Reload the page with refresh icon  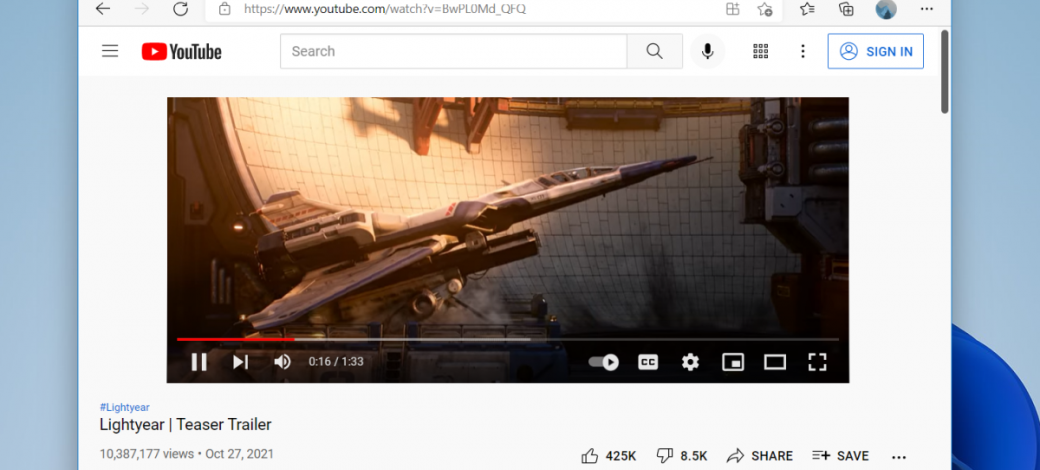pyautogui.click(x=180, y=9)
